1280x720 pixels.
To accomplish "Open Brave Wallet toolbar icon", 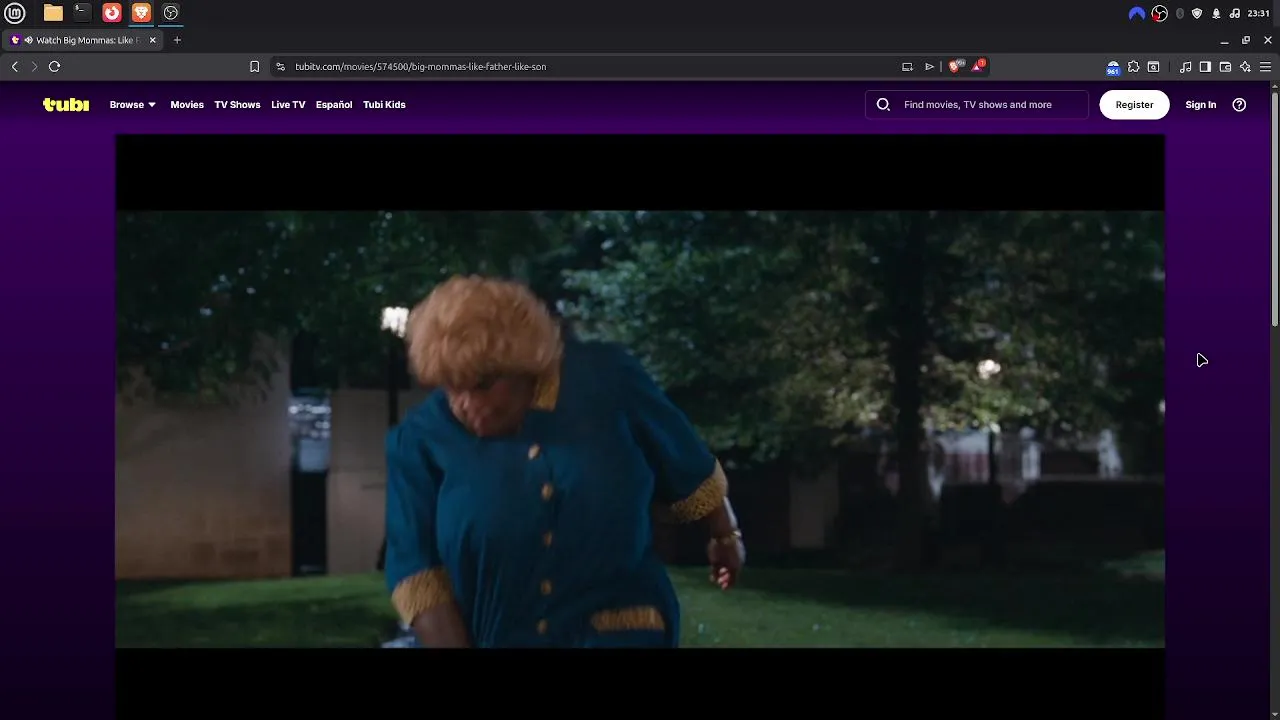I will (x=1225, y=66).
